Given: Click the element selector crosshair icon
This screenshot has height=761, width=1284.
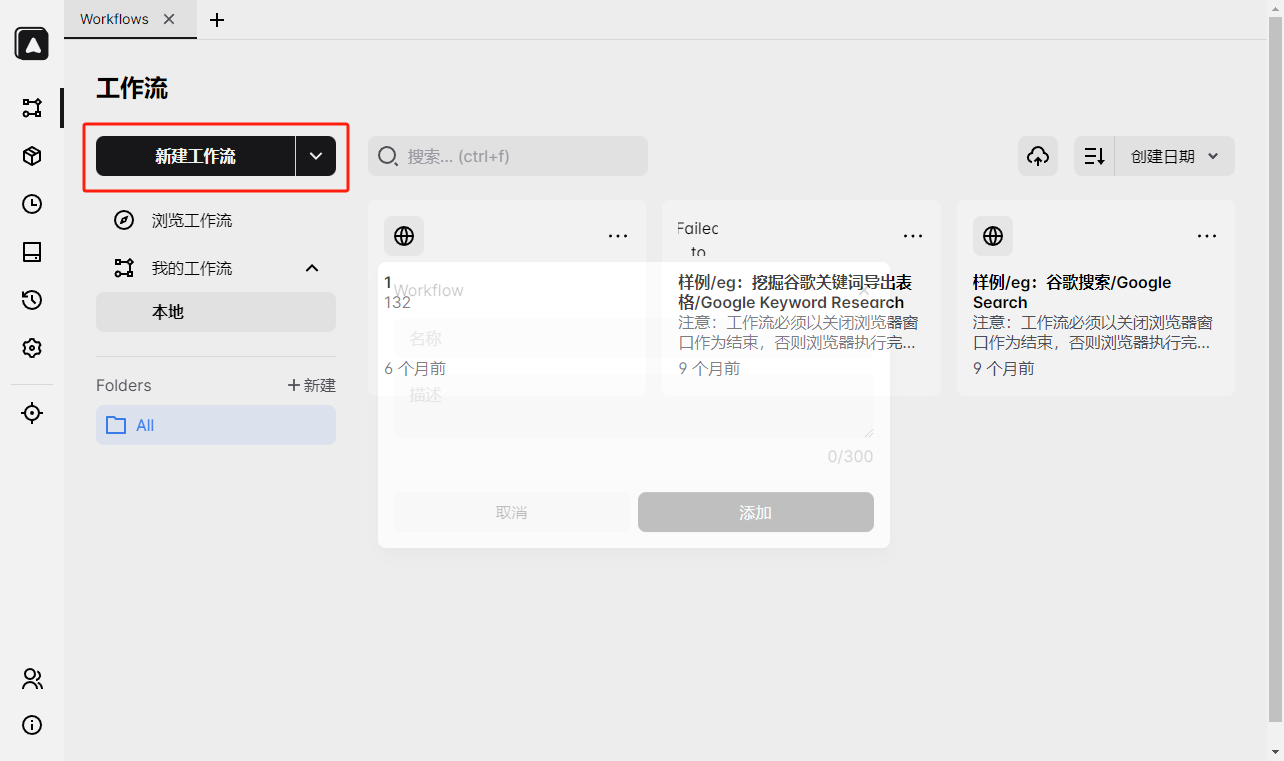Looking at the screenshot, I should [32, 413].
